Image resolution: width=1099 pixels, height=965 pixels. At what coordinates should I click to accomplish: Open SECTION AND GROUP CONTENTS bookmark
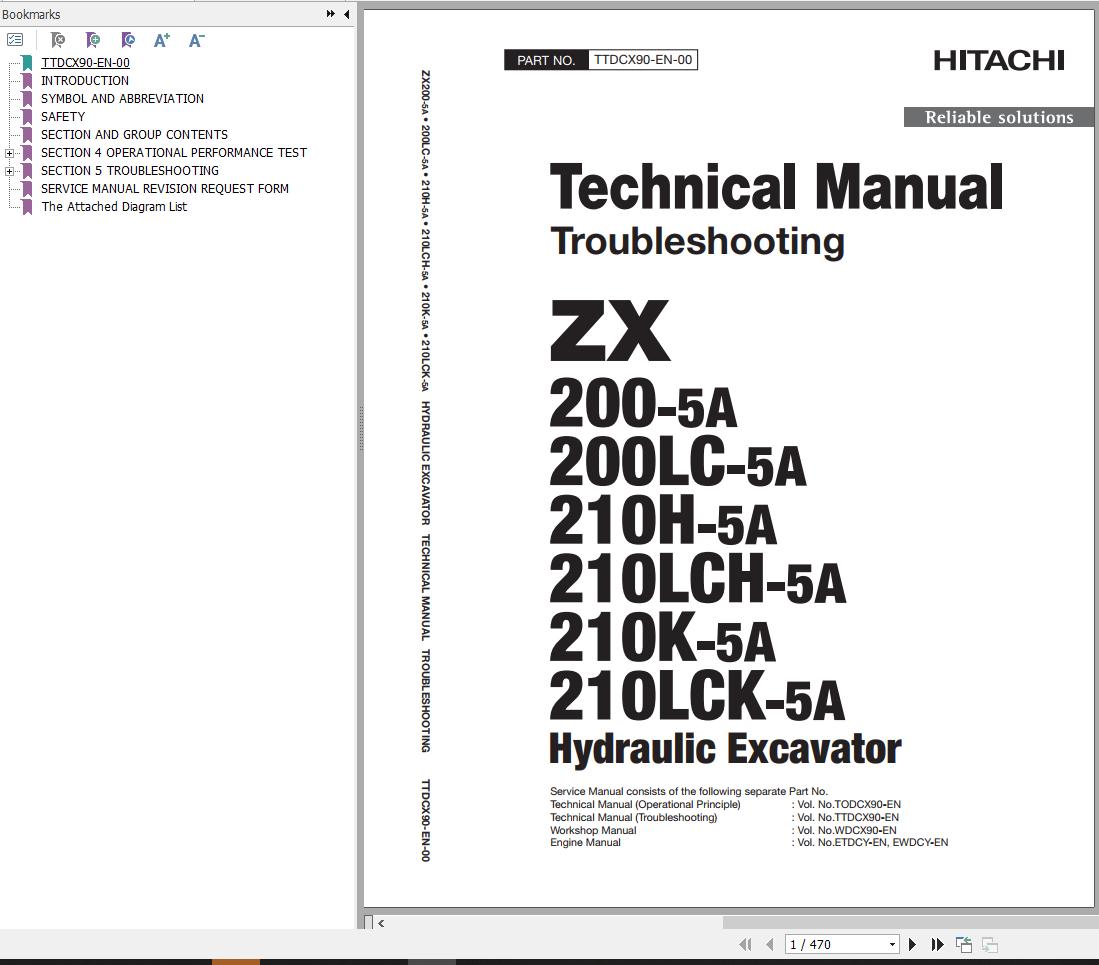135,135
